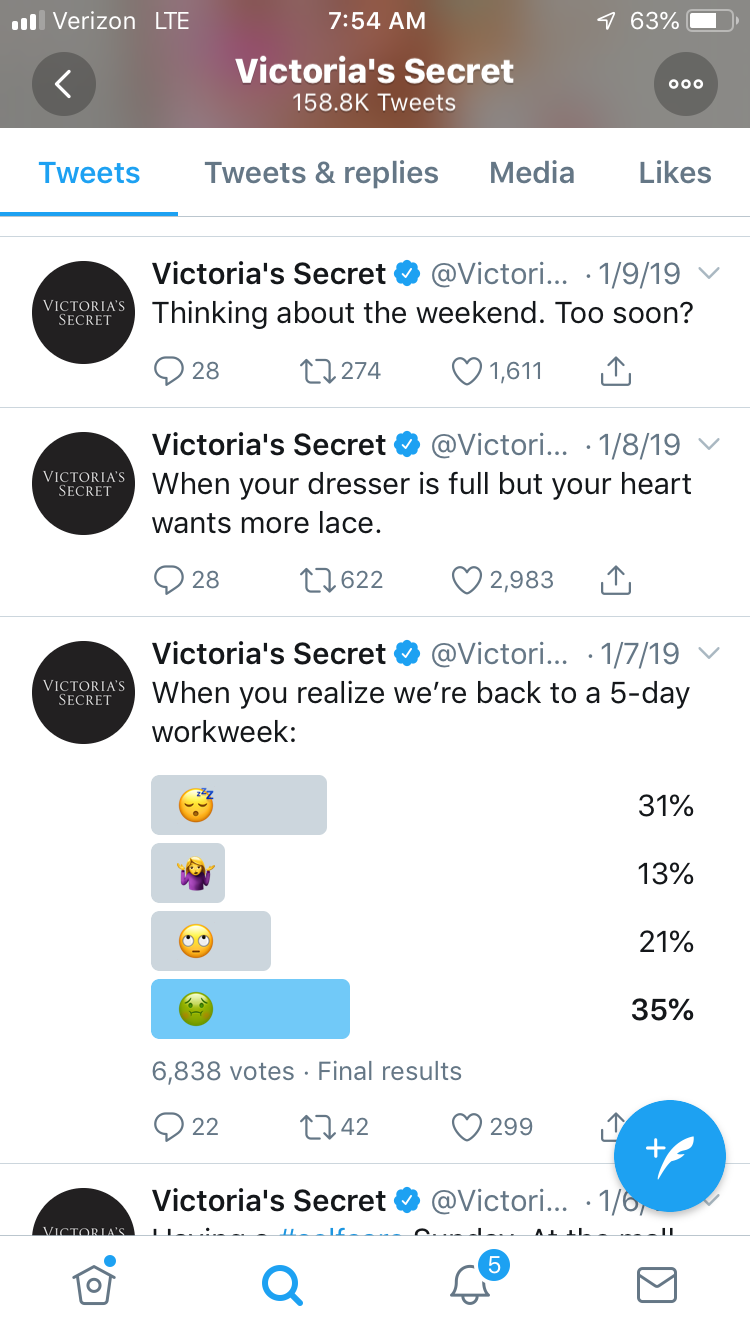750x1334 pixels.
Task: Tap the back arrow button
Action: [63, 84]
